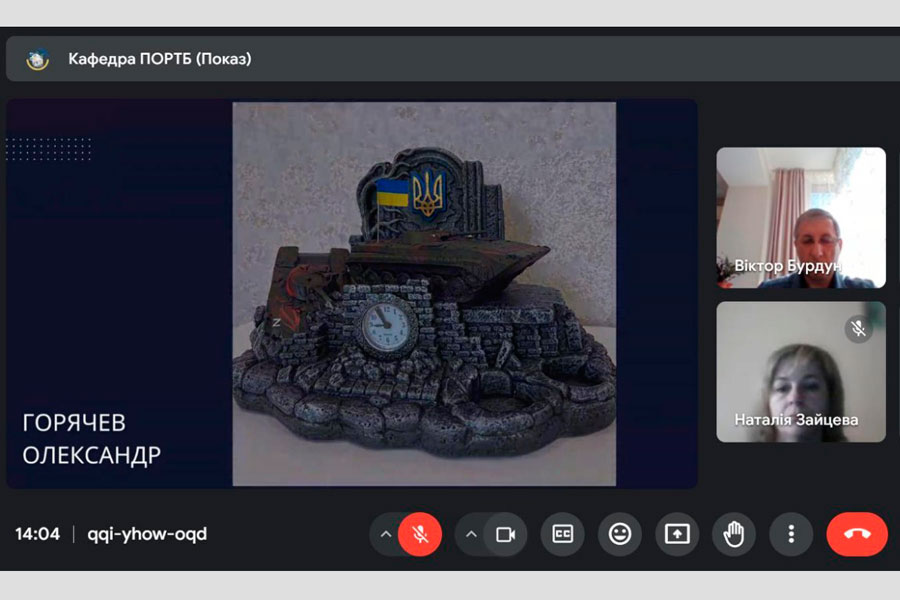Click the present screen icon
This screenshot has width=900, height=600.
point(677,534)
